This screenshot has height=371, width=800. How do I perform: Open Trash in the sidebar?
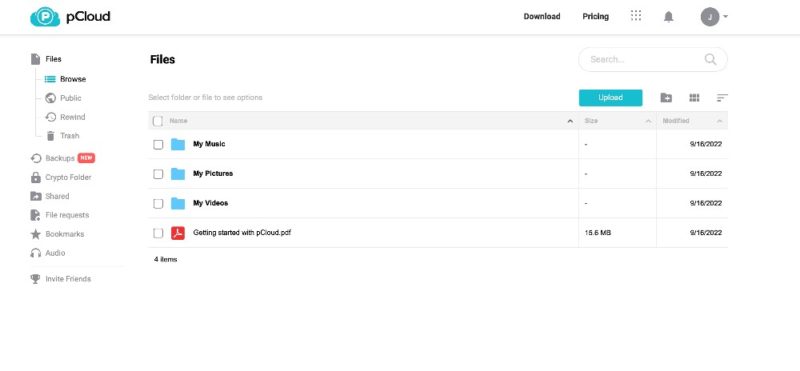coord(69,136)
